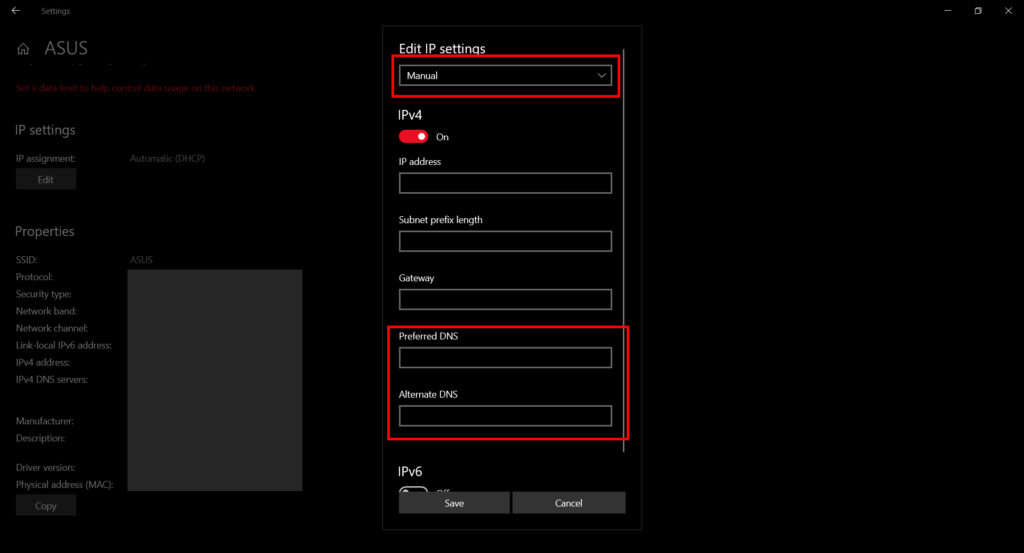Close the Settings window

(x=1009, y=11)
